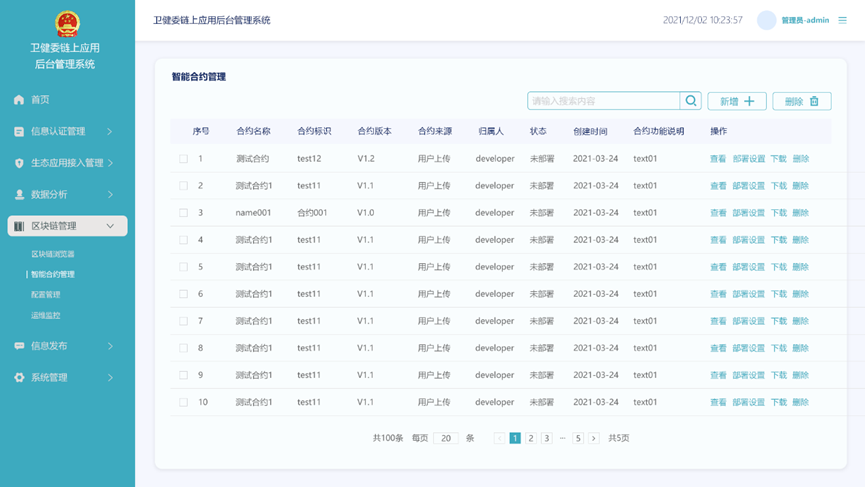The width and height of the screenshot is (865, 487).
Task: Click the 状态 column header
Action: (538, 131)
